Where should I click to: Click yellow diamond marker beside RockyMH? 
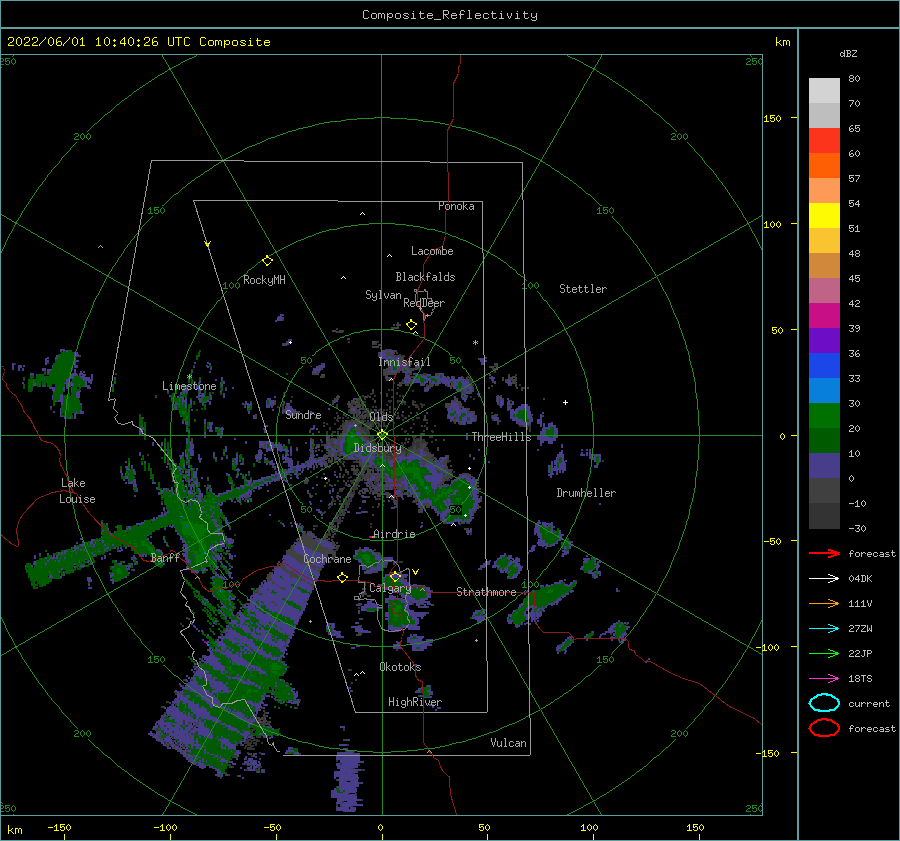click(267, 261)
